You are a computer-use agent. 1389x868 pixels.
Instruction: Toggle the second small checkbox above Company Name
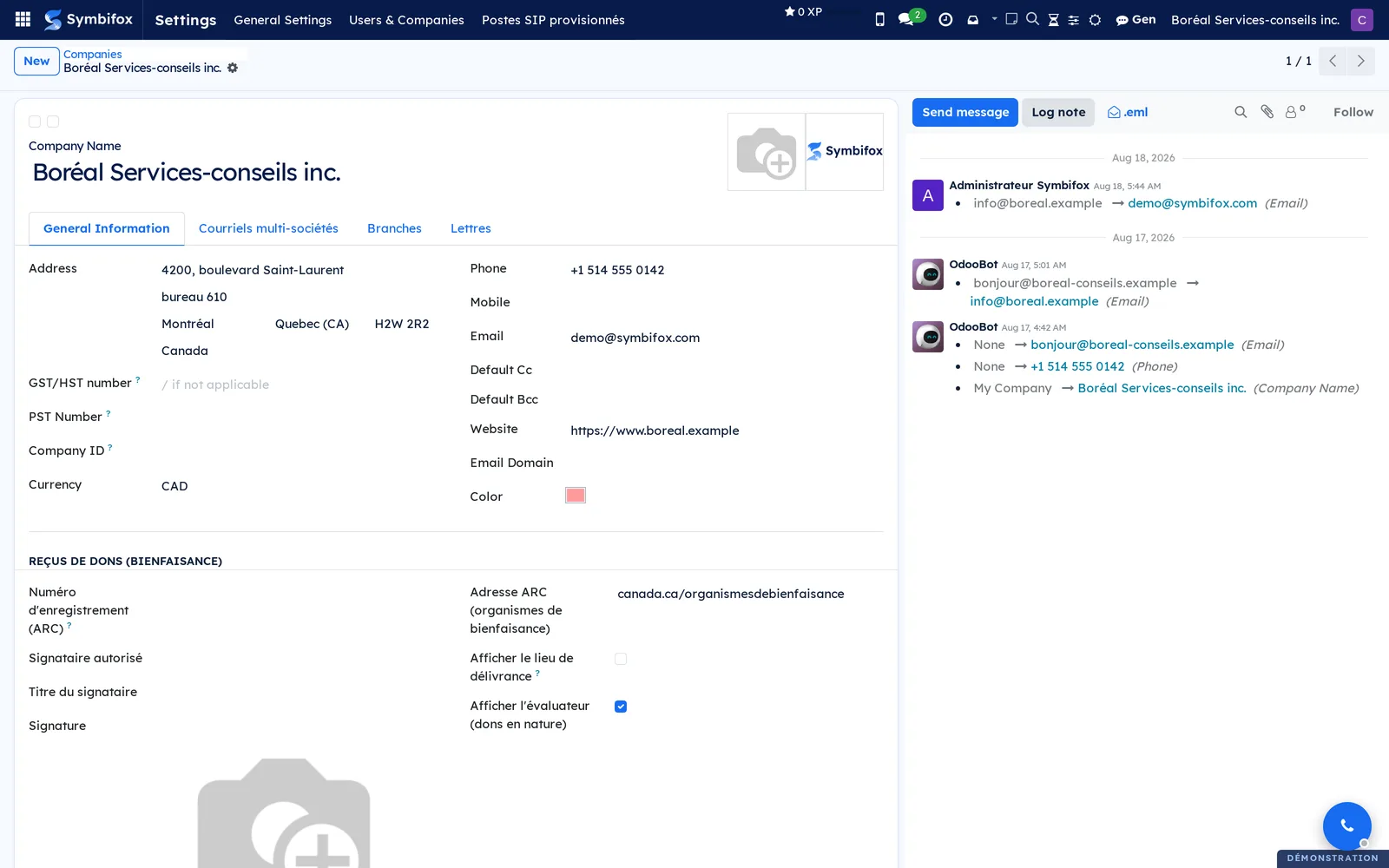(x=53, y=122)
